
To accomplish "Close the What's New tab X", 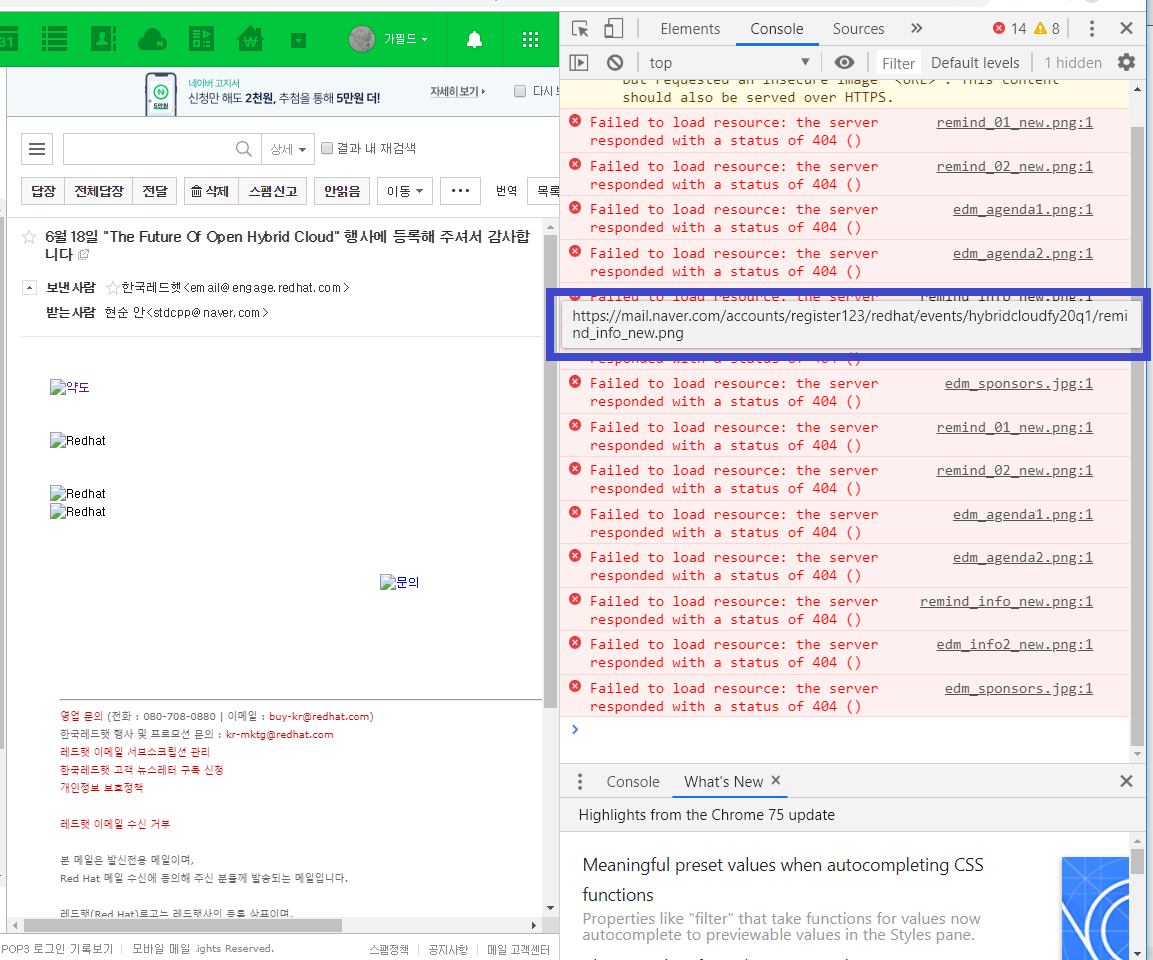I will 776,780.
